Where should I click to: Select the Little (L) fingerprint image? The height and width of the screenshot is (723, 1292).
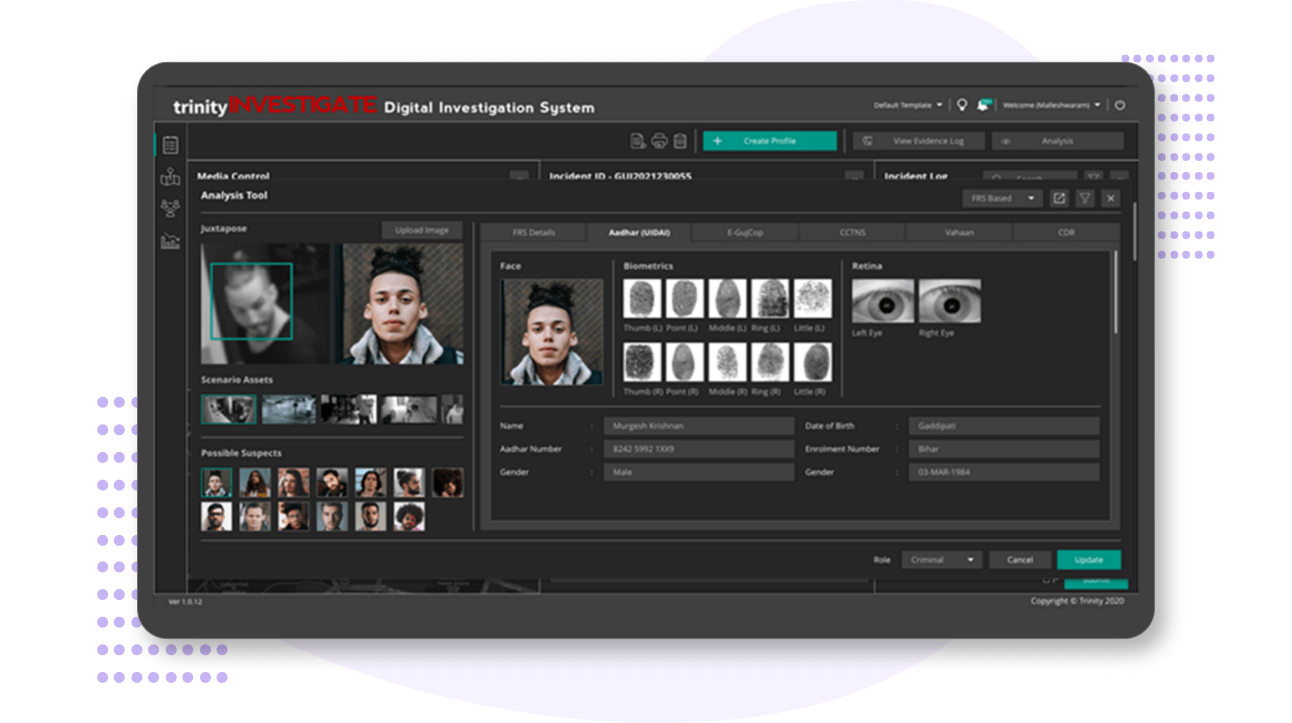pyautogui.click(x=813, y=298)
